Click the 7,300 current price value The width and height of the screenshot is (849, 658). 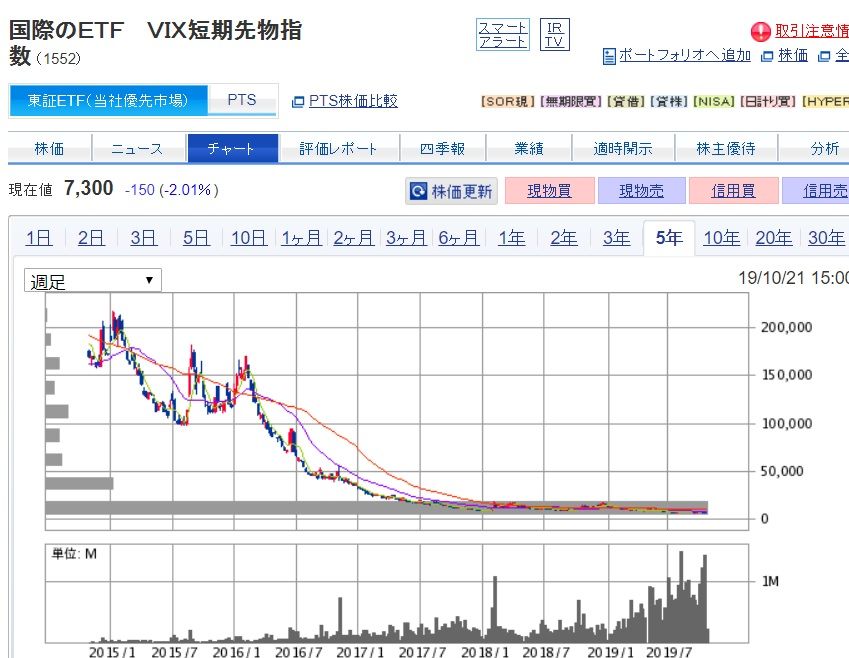[x=88, y=188]
